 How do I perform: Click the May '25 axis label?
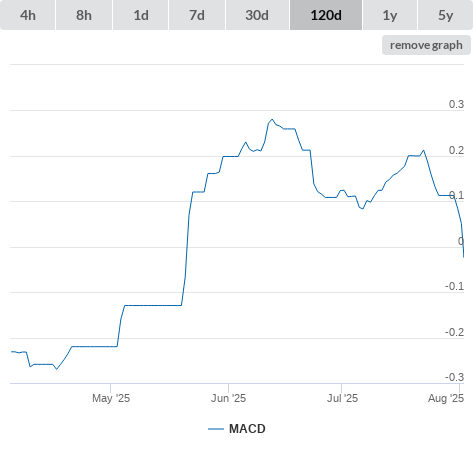click(111, 398)
